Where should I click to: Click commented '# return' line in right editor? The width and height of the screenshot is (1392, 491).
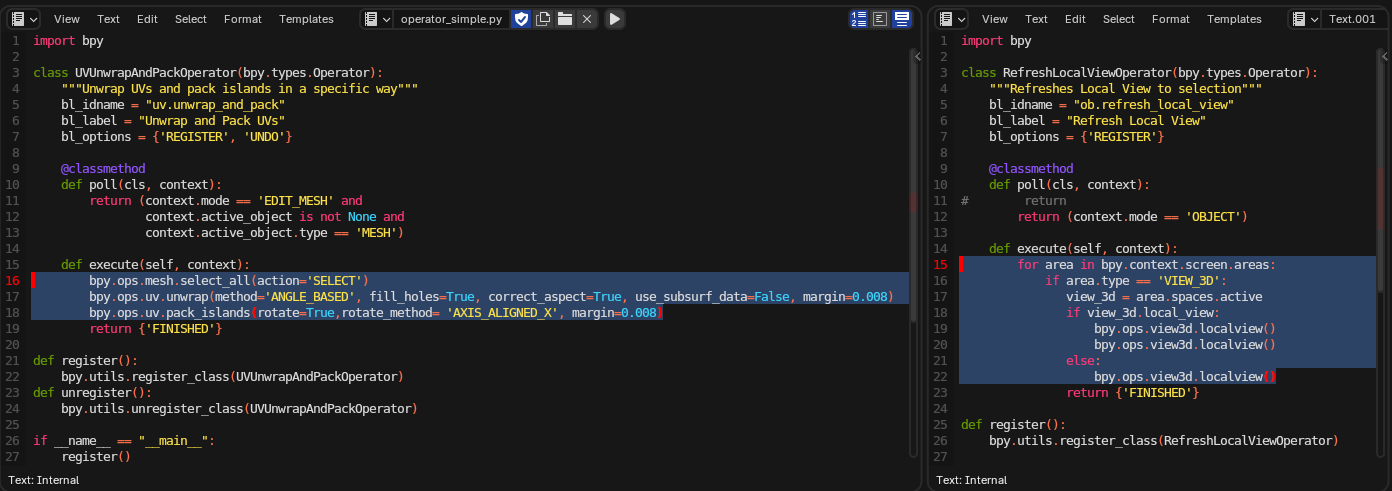(x=1013, y=201)
